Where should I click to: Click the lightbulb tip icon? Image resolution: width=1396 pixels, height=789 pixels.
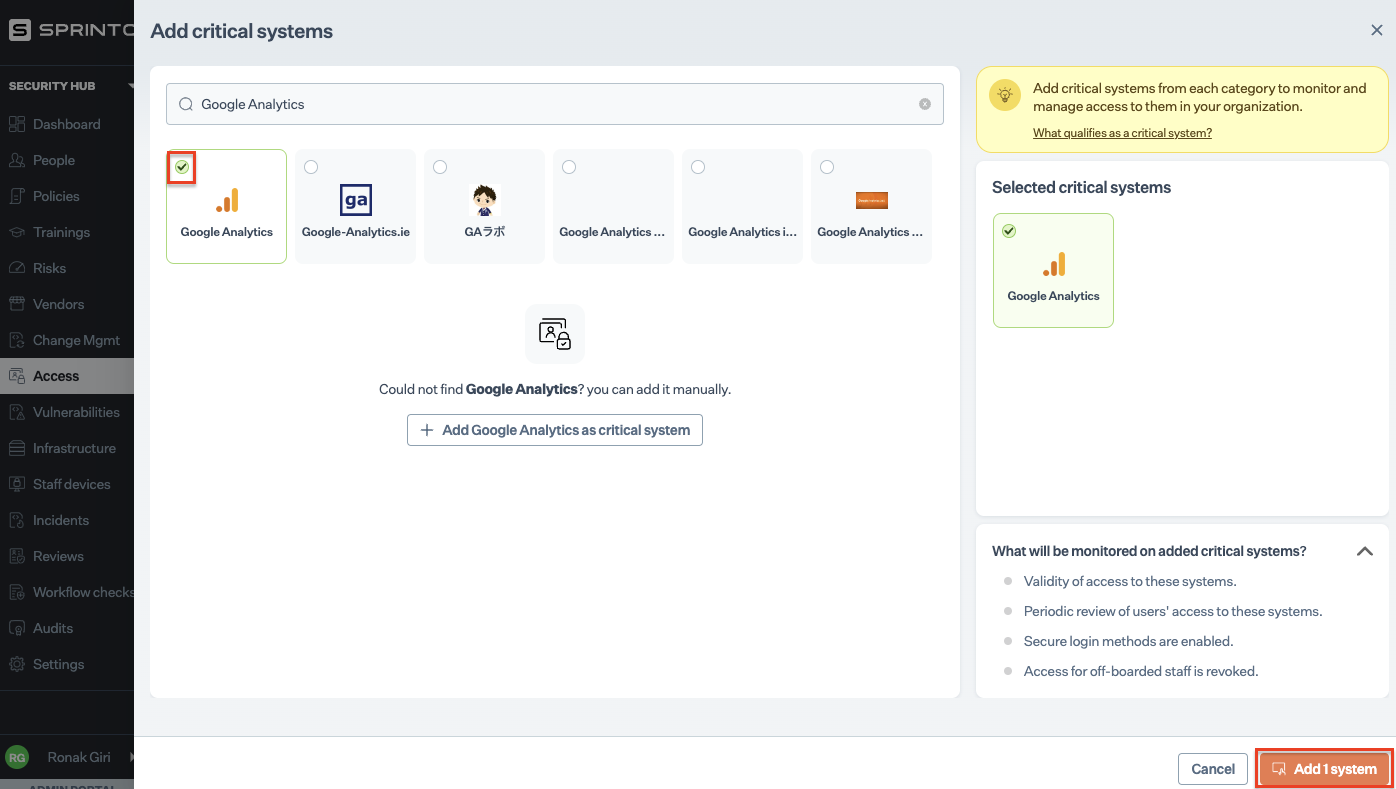[1005, 95]
